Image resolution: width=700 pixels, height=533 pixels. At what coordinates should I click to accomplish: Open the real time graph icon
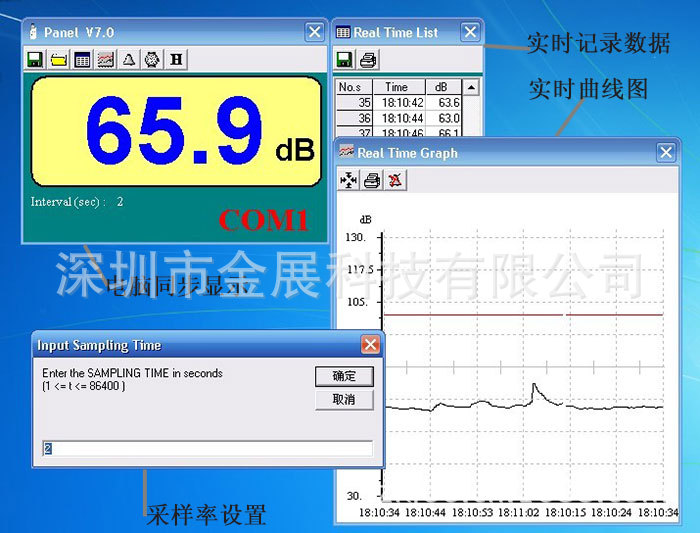(105, 59)
